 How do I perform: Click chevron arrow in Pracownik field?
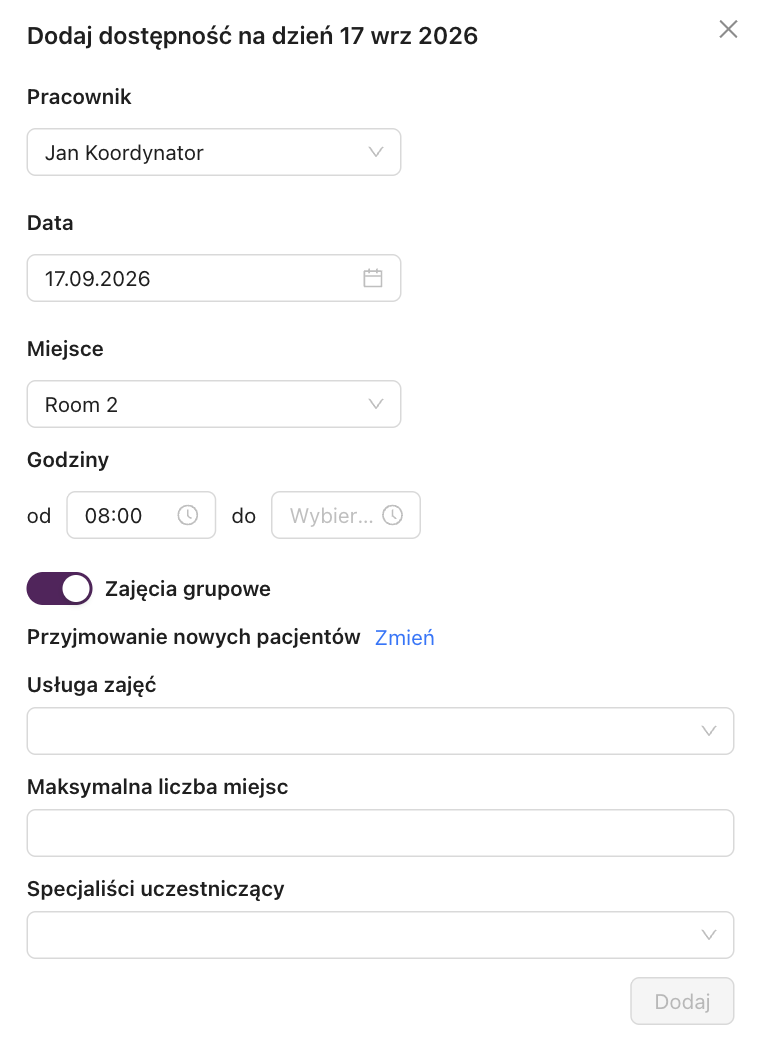coord(376,152)
